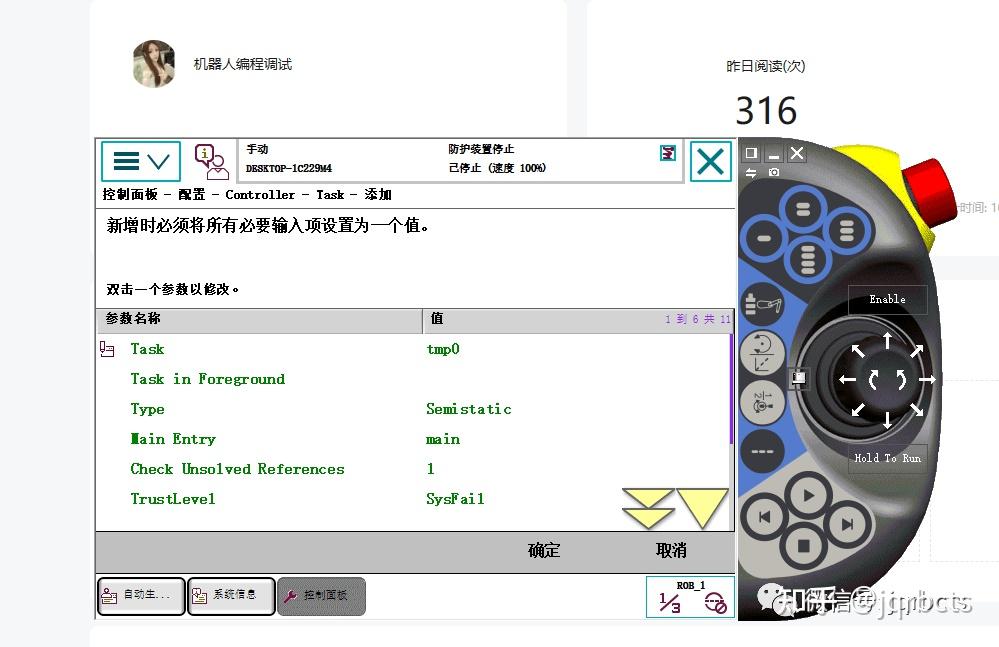Viewport: 999px width, 647px height.
Task: Expand the Task parameter entry
Action: click(109, 348)
